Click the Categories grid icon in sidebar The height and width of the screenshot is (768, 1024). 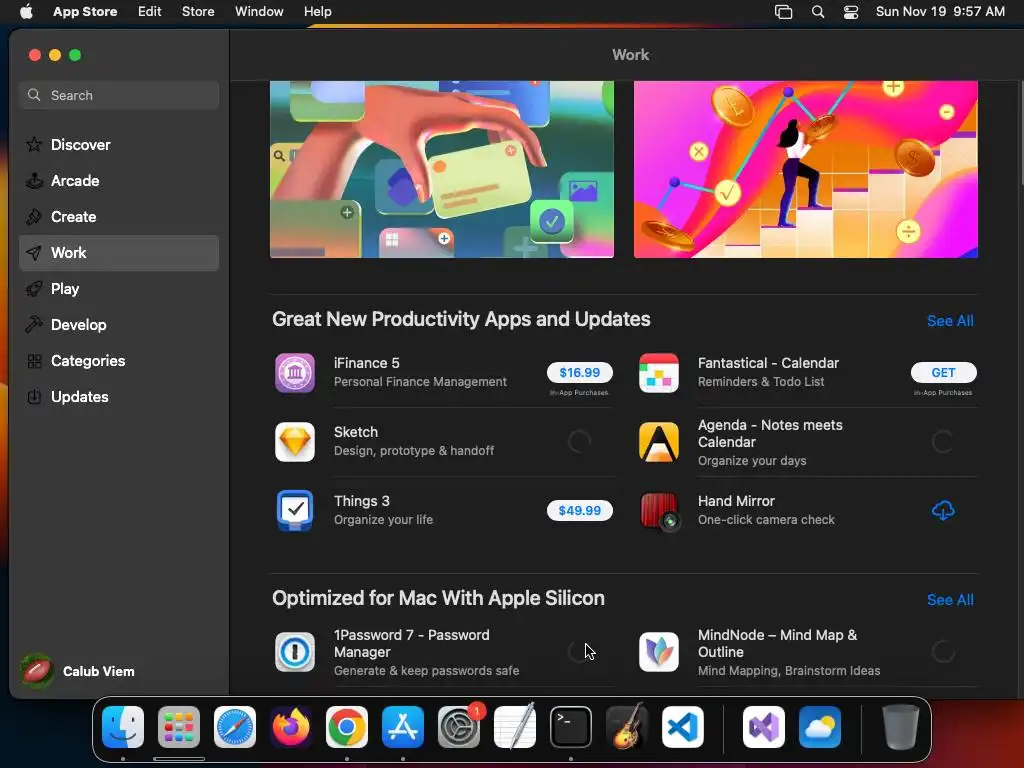34,360
